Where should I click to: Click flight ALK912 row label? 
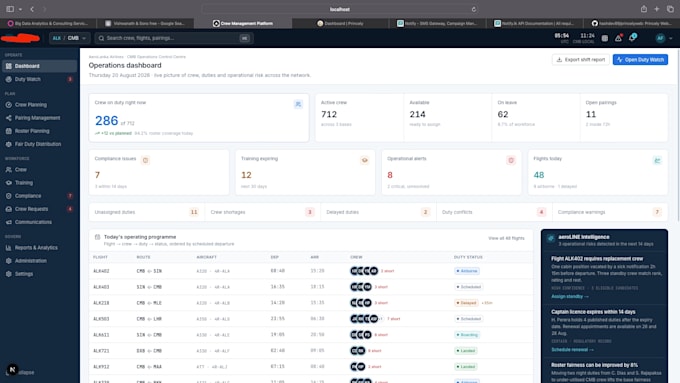coord(101,367)
